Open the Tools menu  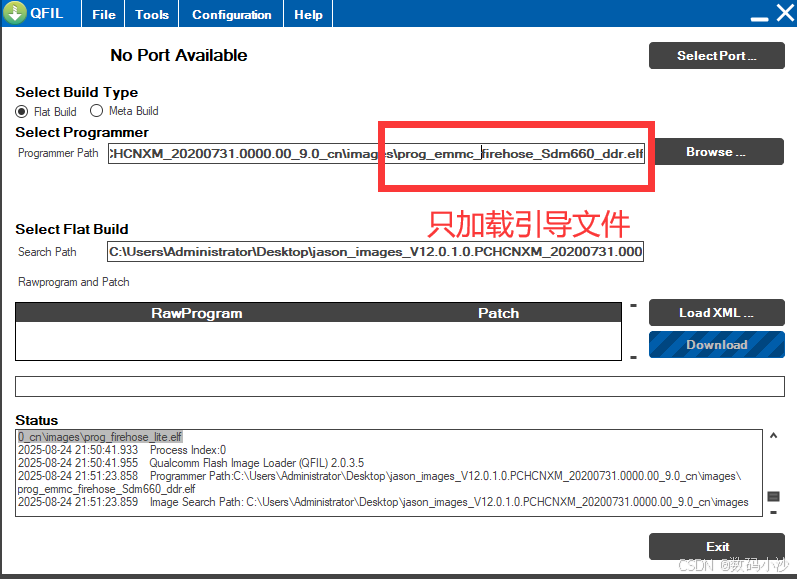click(151, 14)
